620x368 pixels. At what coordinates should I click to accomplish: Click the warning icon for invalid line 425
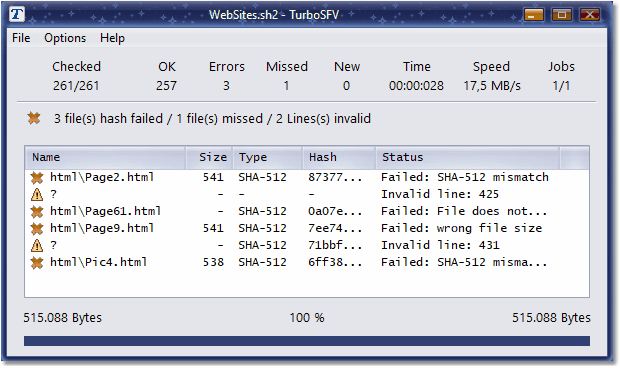pos(37,194)
